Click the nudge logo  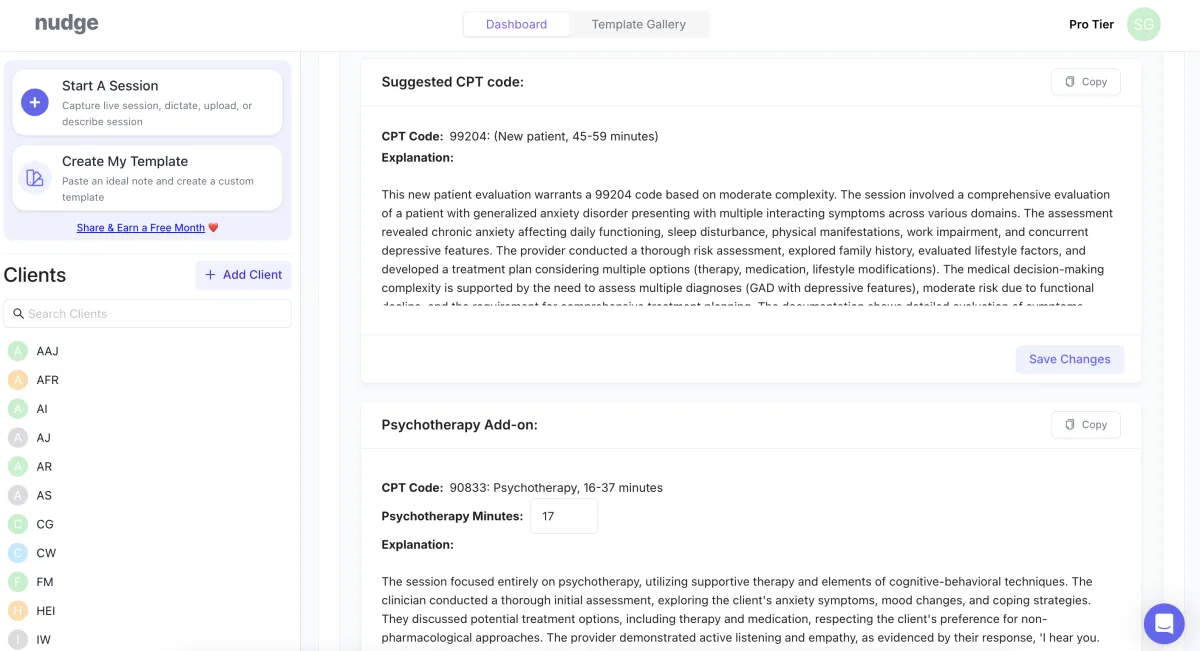point(67,24)
